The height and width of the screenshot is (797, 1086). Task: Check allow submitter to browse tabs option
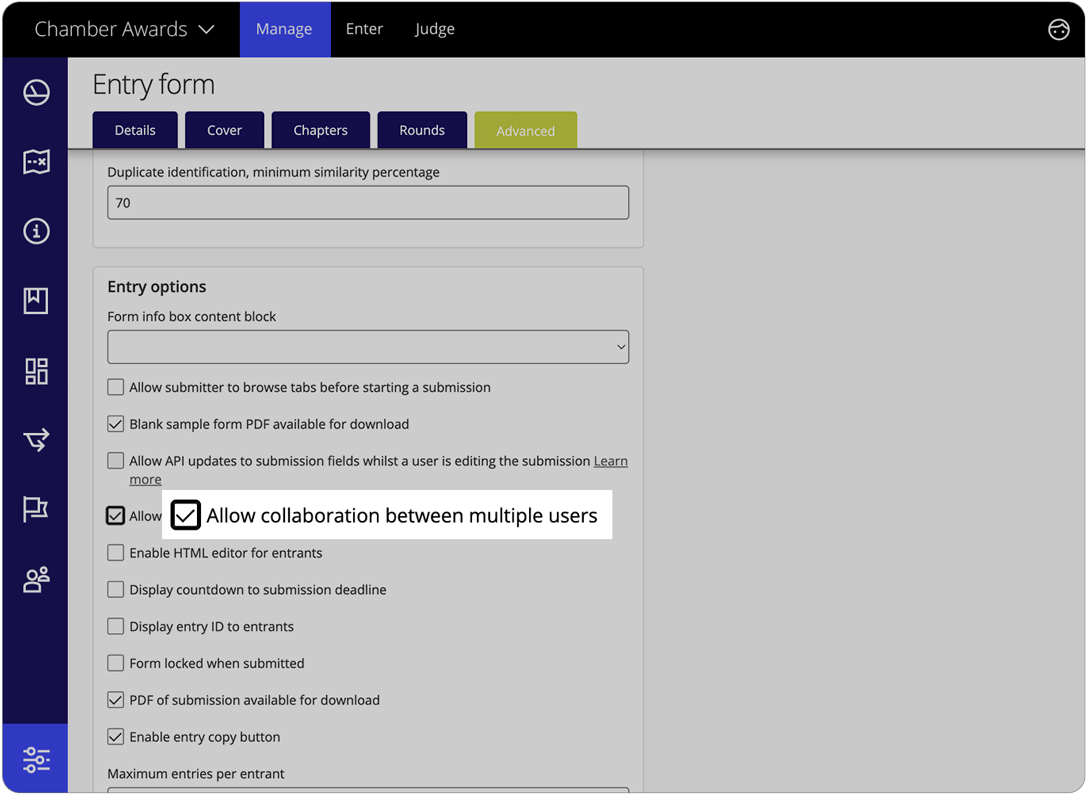[x=115, y=387]
